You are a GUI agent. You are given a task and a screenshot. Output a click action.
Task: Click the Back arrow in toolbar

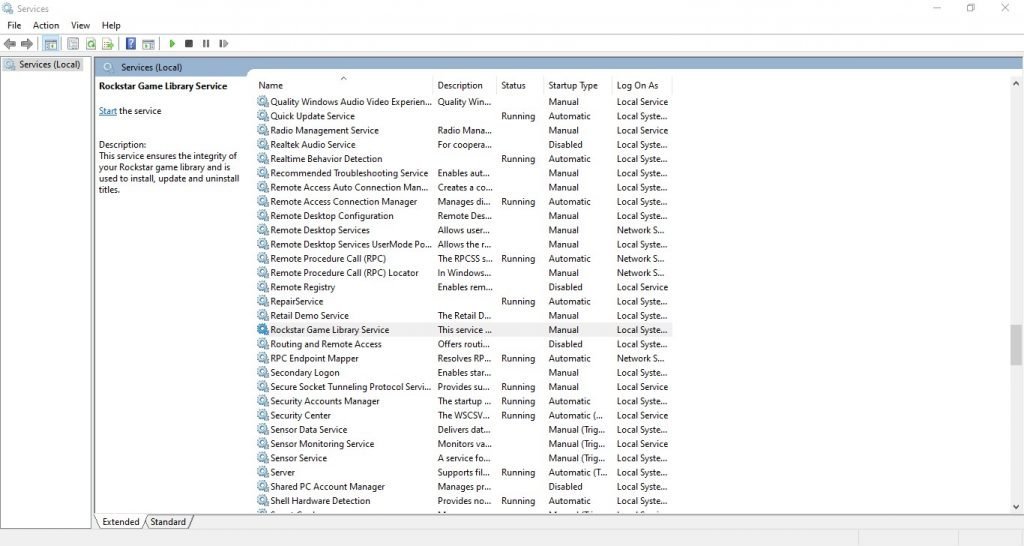pyautogui.click(x=10, y=44)
